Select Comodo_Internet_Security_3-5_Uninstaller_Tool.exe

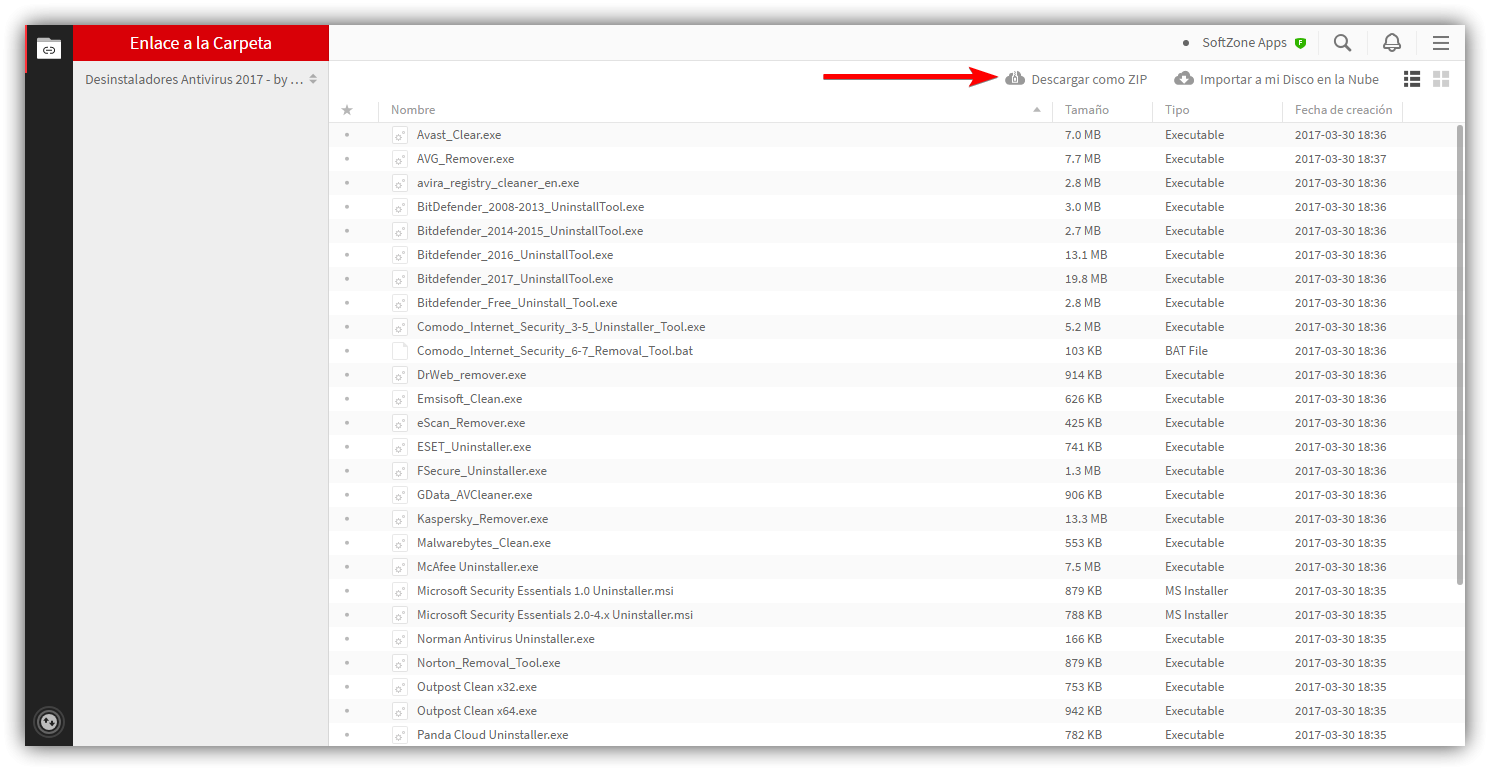pos(561,327)
